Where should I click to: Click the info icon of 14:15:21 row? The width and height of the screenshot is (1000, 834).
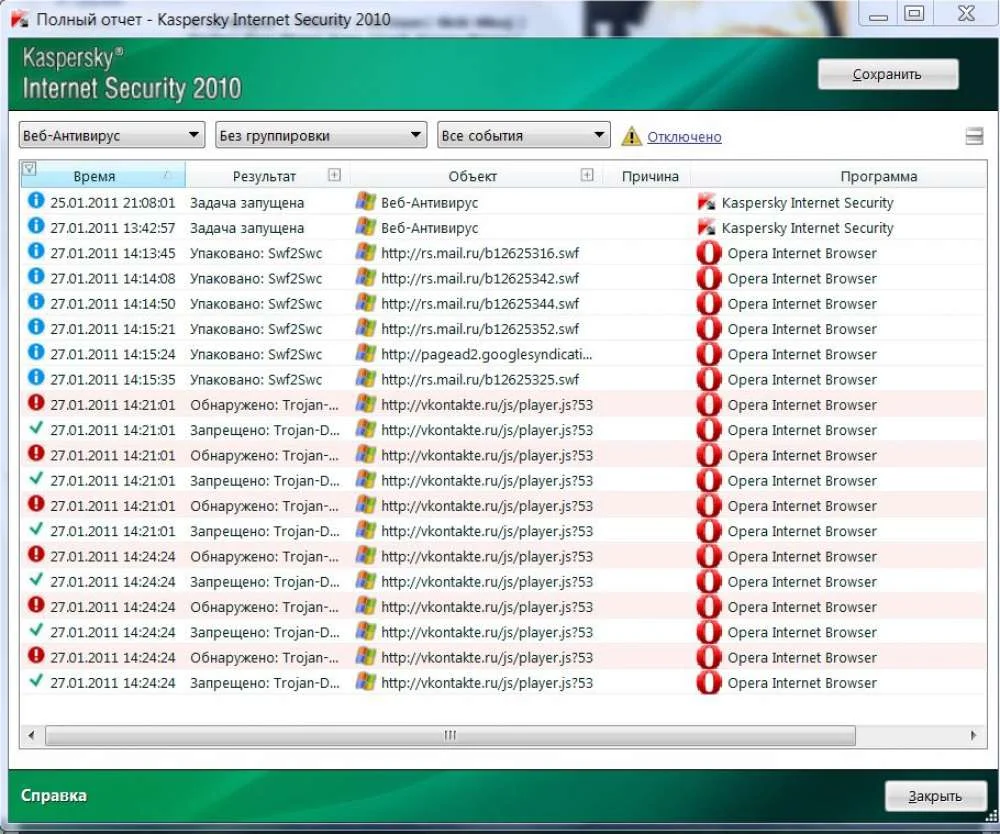[36, 326]
